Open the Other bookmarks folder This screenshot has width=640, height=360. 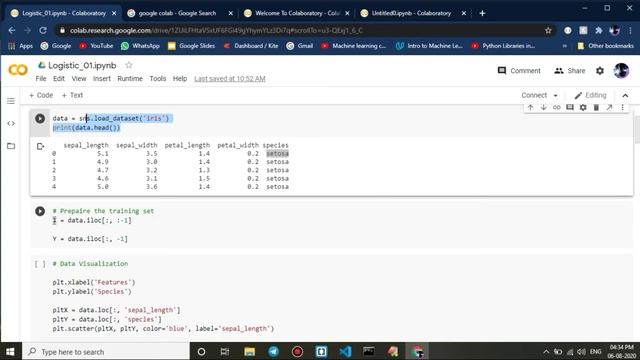pos(605,46)
